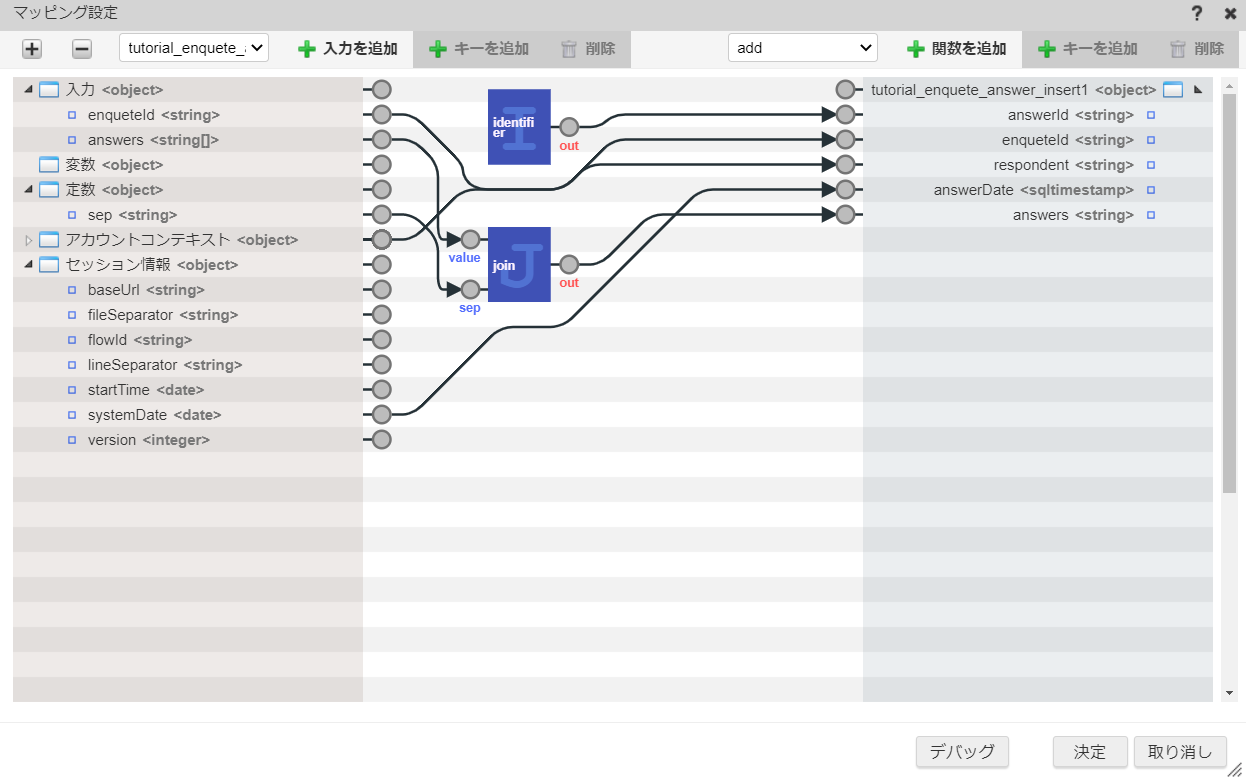The width and height of the screenshot is (1246, 780).
Task: Click the systemDate connector node
Action: (381, 415)
